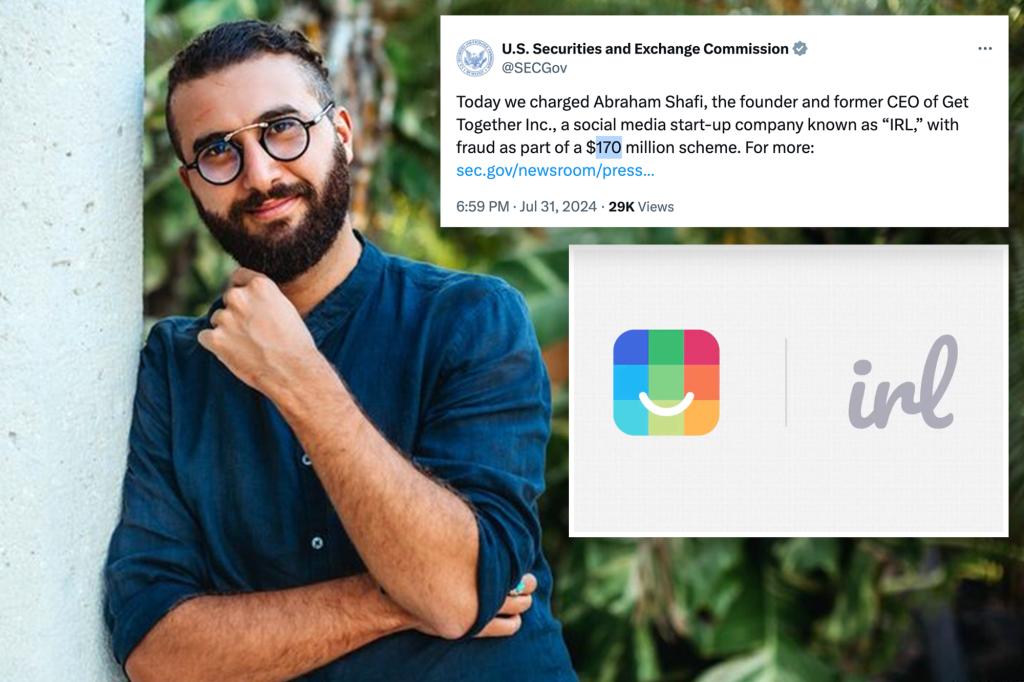The width and height of the screenshot is (1024, 682).
Task: Pick the pink square in IRL logo
Action: [x=701, y=347]
